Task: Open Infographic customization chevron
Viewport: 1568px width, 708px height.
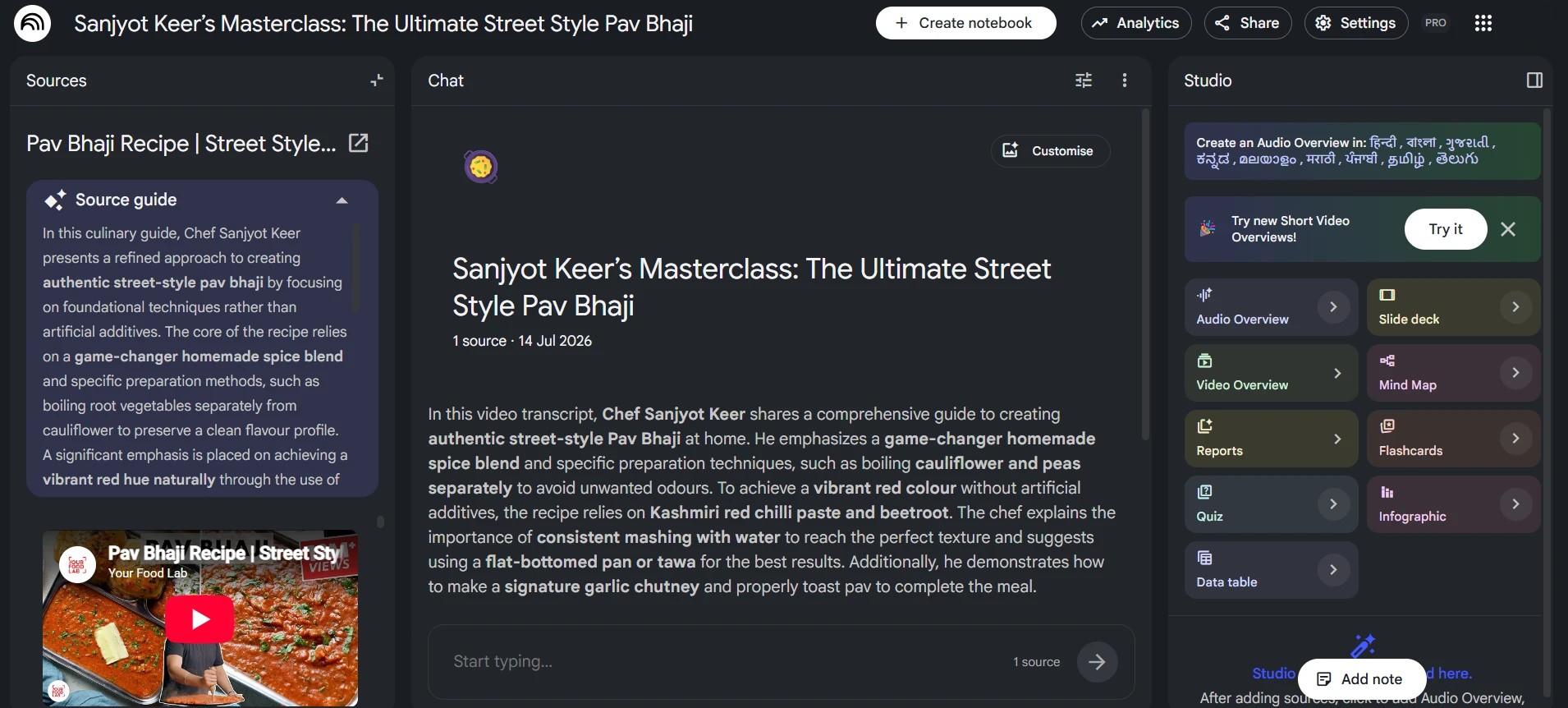Action: point(1515,504)
